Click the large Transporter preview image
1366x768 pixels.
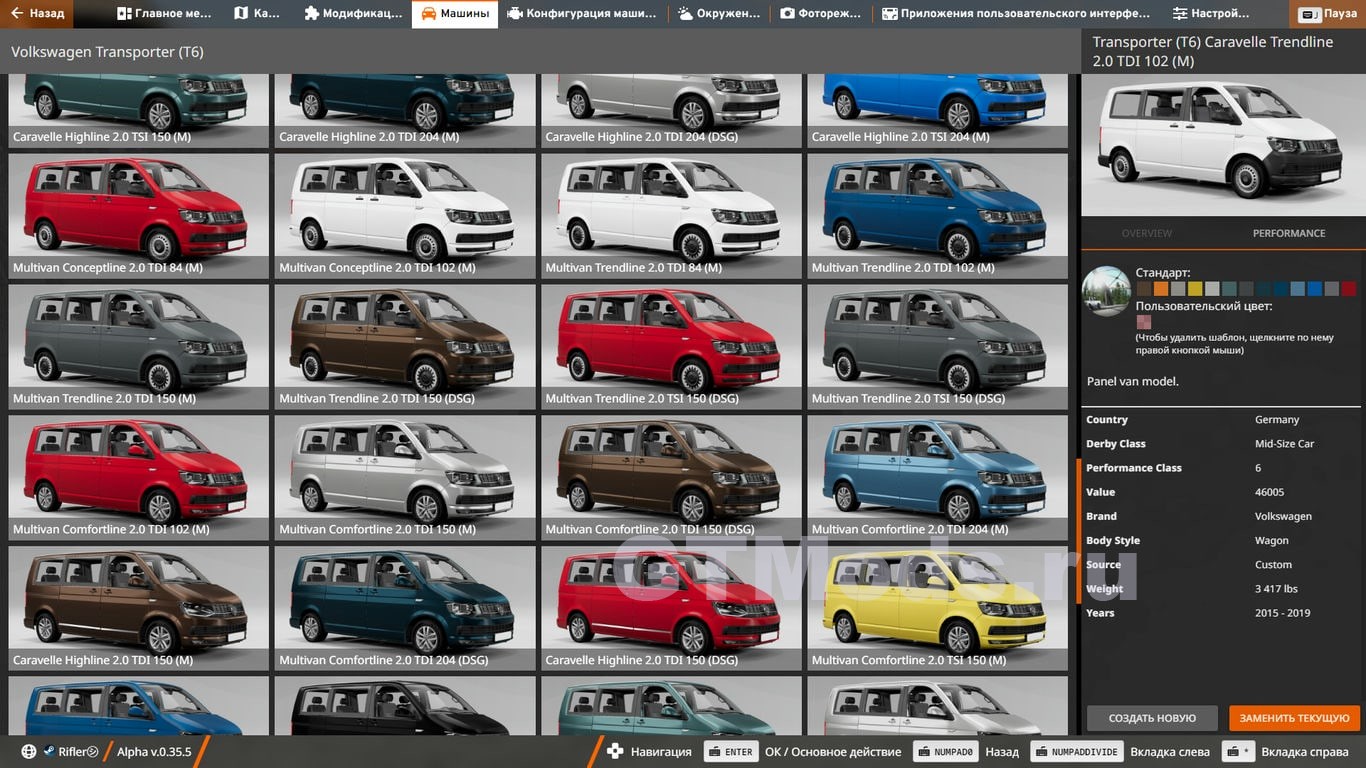[1223, 146]
